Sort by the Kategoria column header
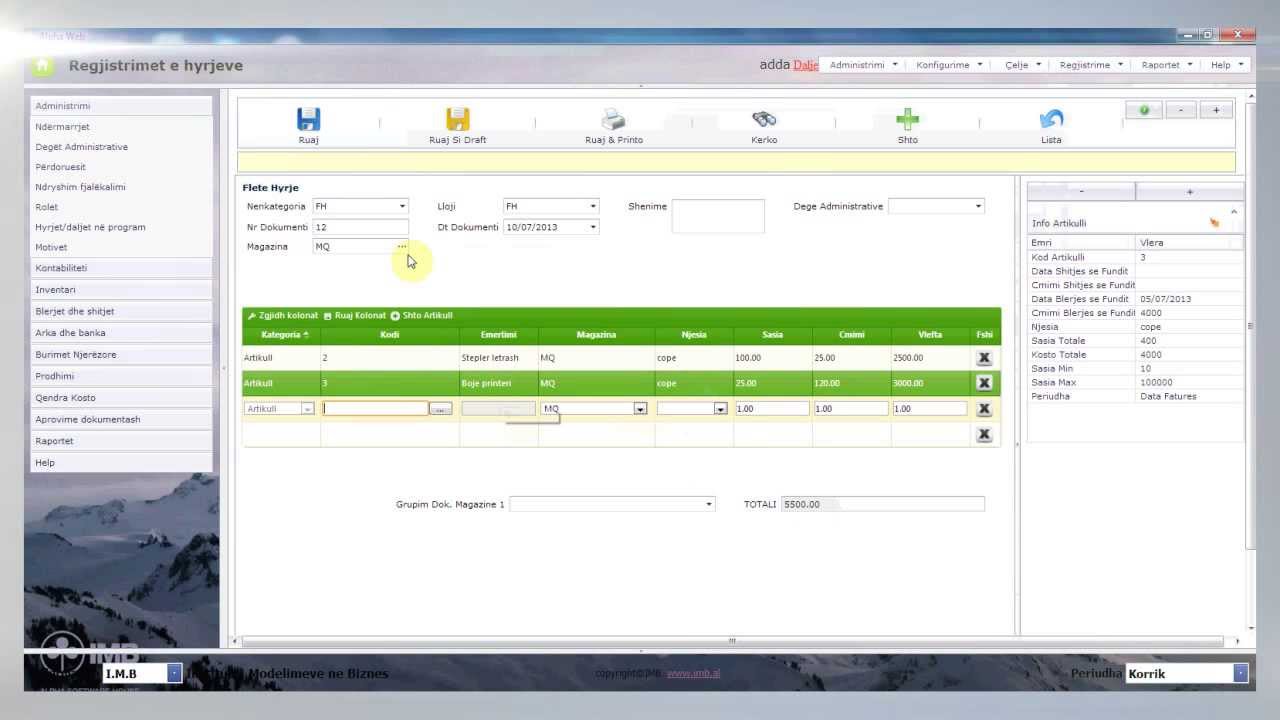This screenshot has height=720, width=1280. (280, 334)
